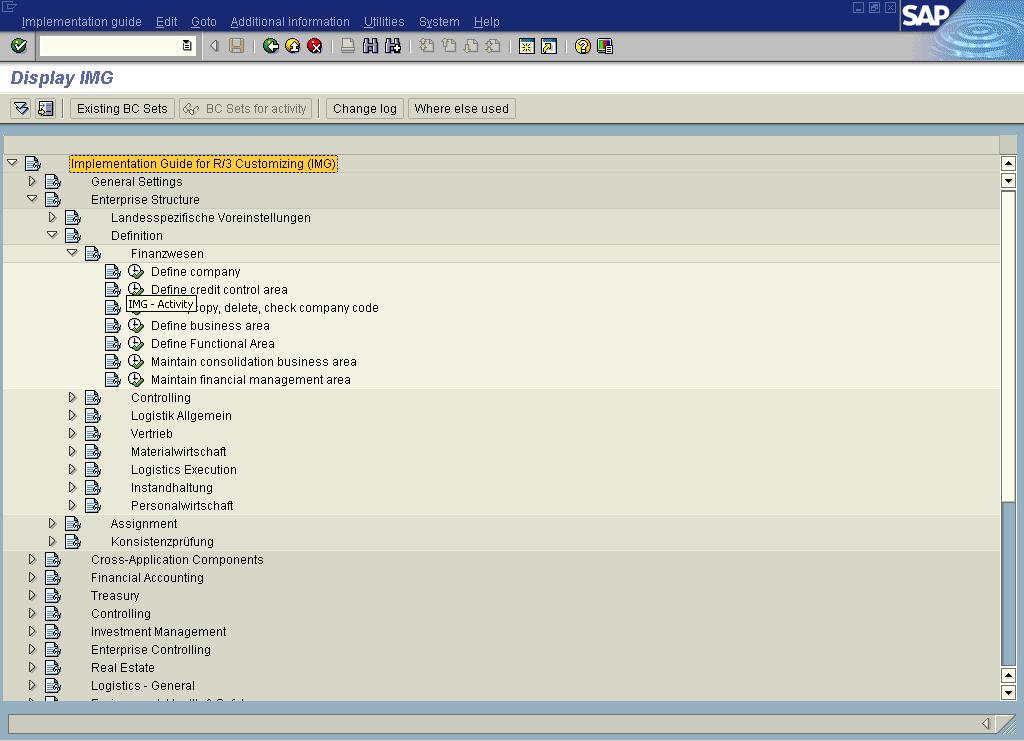Click the Expand subtree icon below the title
Viewport: 1024px width, 741px height.
pyautogui.click(x=21, y=109)
